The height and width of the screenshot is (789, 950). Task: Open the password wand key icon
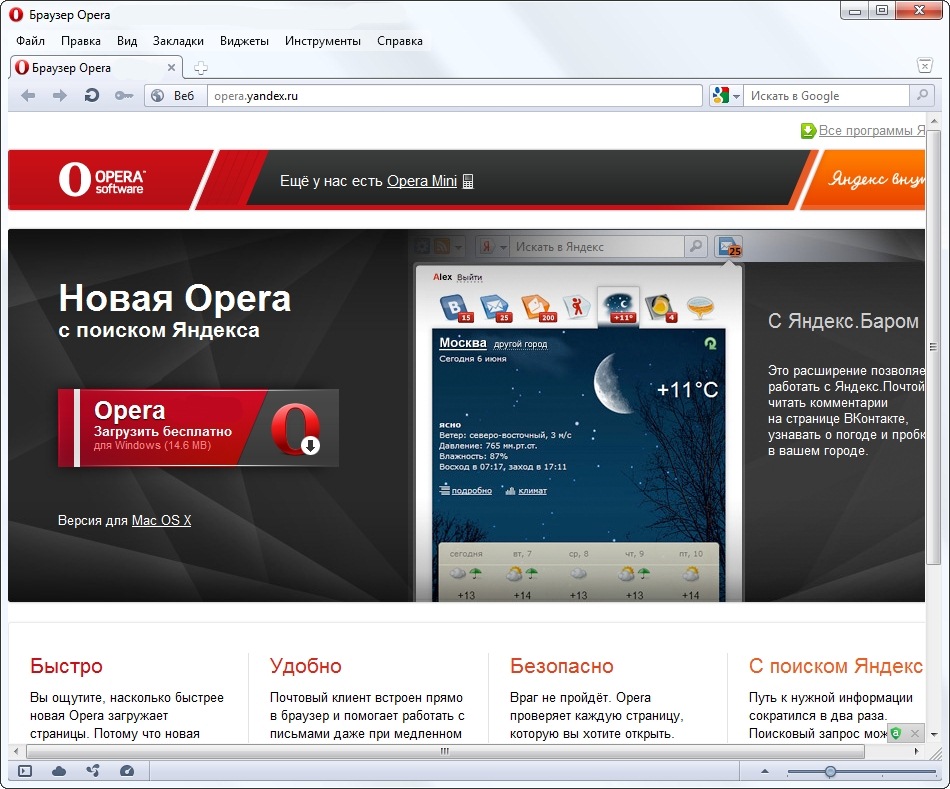point(123,96)
